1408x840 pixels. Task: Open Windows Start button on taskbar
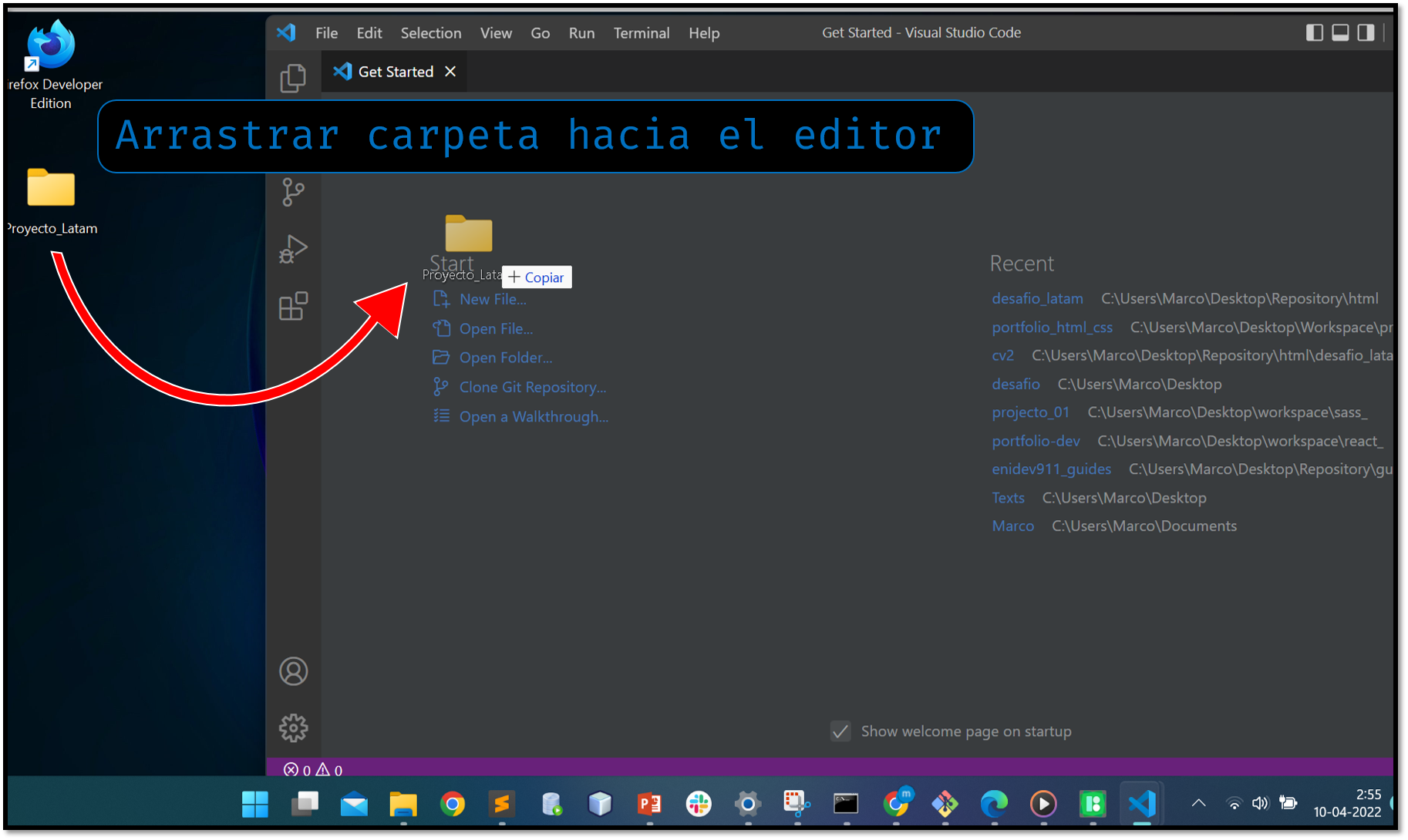coord(254,804)
